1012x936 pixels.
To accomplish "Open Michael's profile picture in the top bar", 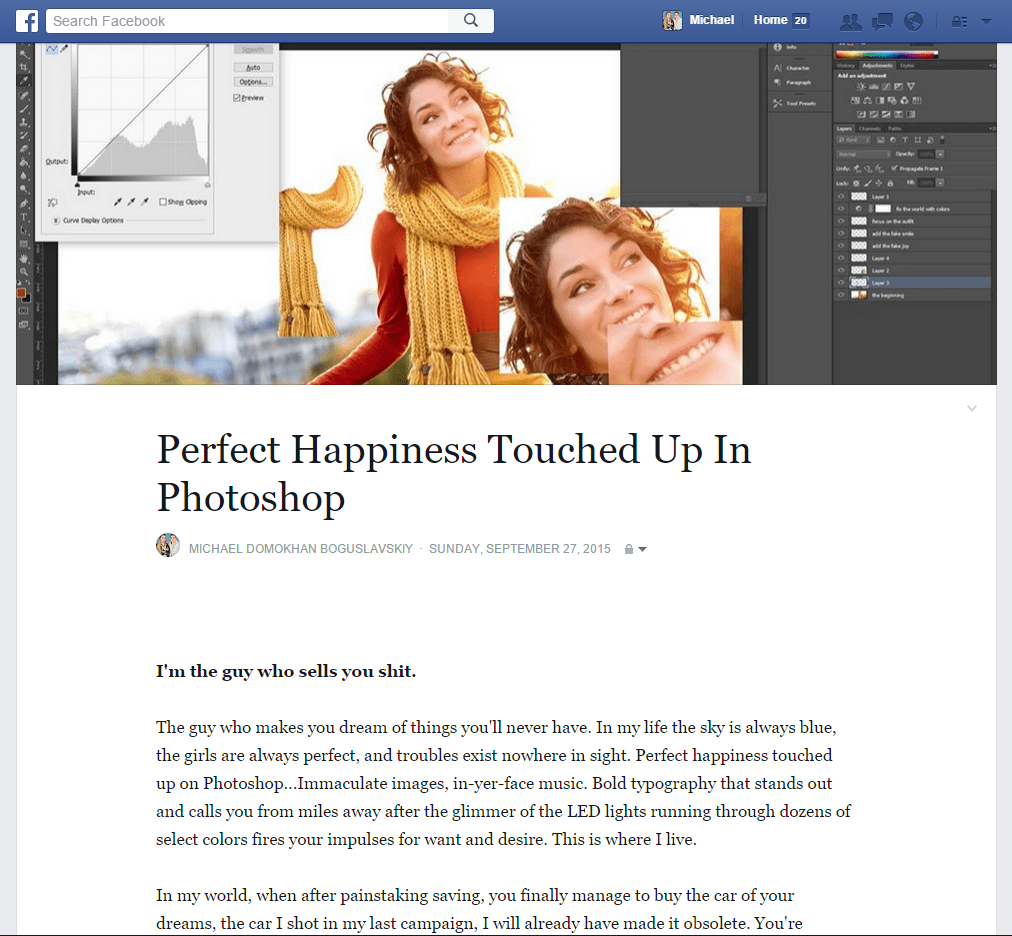I will click(672, 21).
